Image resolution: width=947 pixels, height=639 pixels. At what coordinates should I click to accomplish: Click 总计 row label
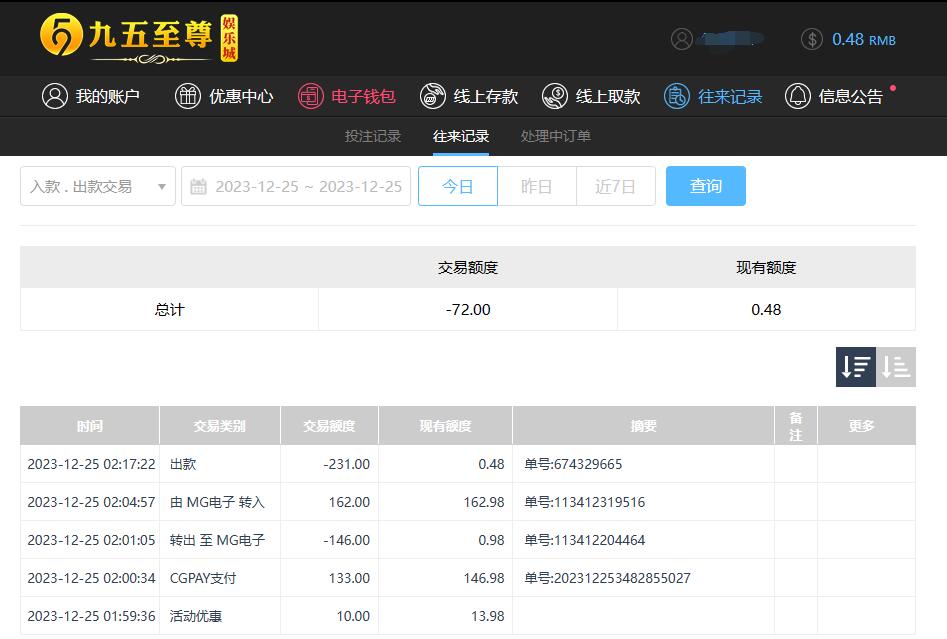[170, 310]
